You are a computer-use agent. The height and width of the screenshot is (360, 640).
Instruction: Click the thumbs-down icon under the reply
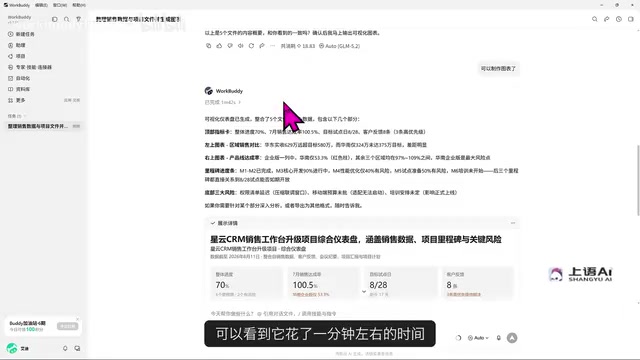coord(230,46)
